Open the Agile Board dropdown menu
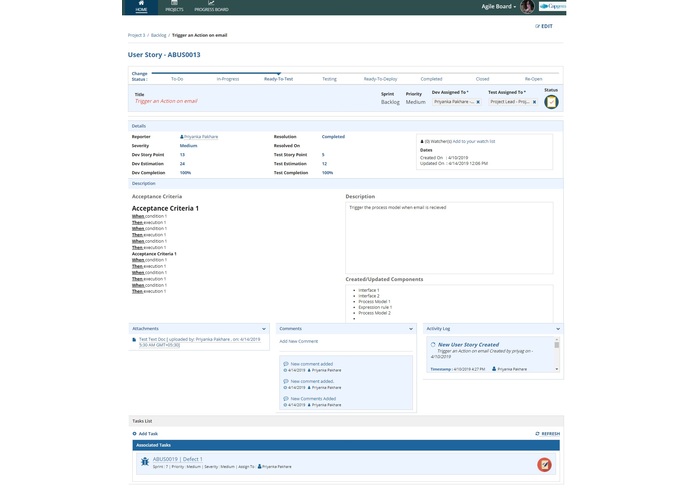 pyautogui.click(x=498, y=7)
